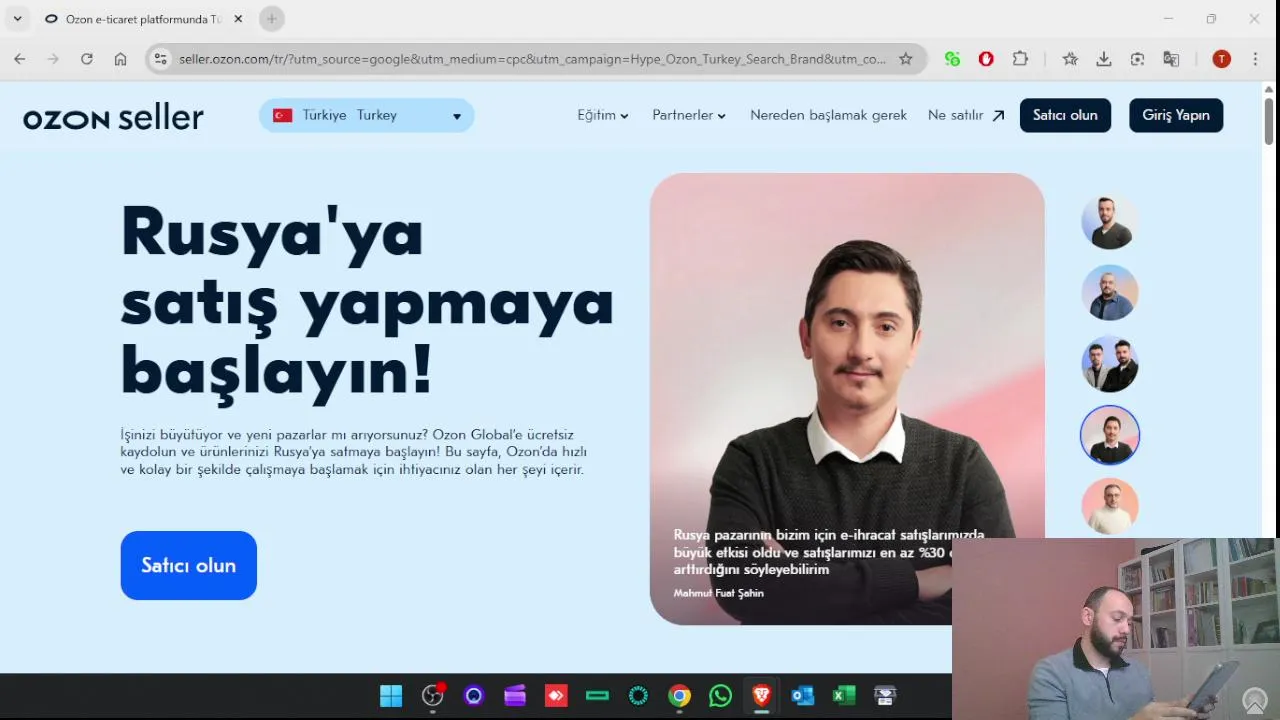Screen dimensions: 1280x720
Task: Open Google Translate toolbar icon
Action: (1171, 59)
